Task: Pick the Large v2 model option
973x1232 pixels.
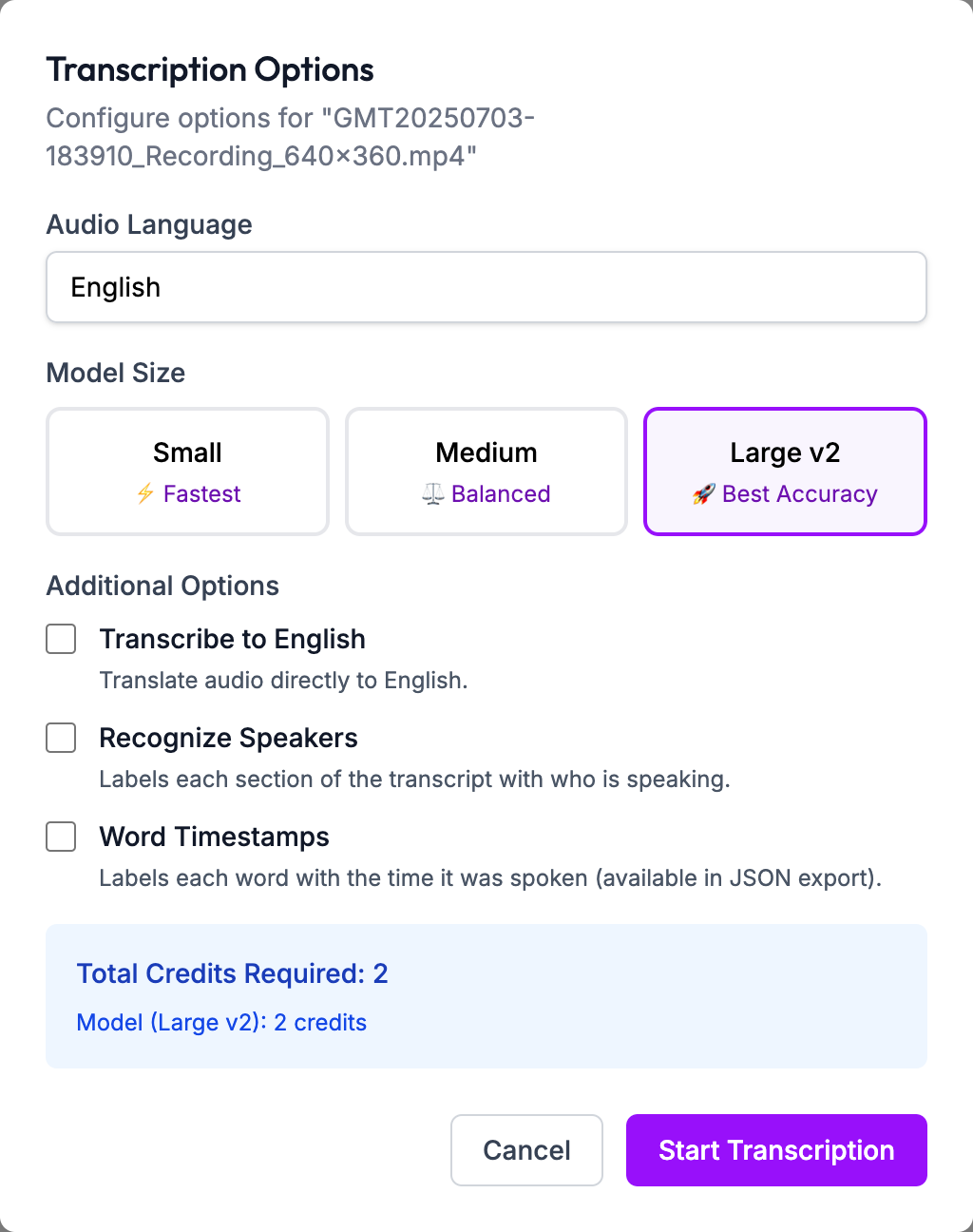Action: [x=785, y=472]
